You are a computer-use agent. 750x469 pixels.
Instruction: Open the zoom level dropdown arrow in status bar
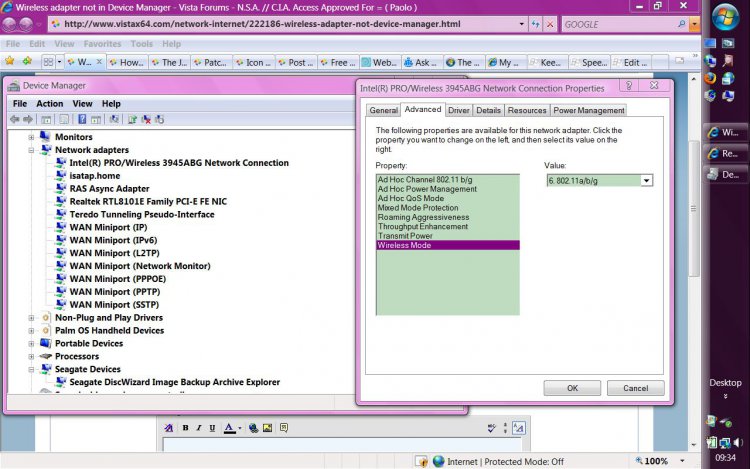682,461
